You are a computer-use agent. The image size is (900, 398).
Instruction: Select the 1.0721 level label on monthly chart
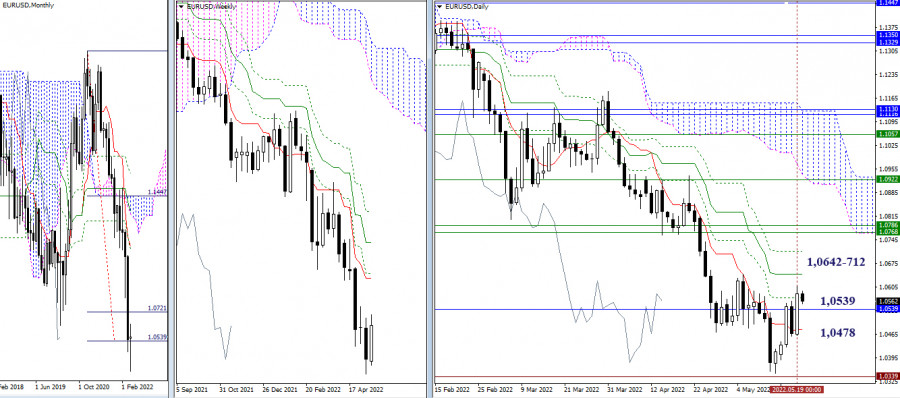coord(157,308)
